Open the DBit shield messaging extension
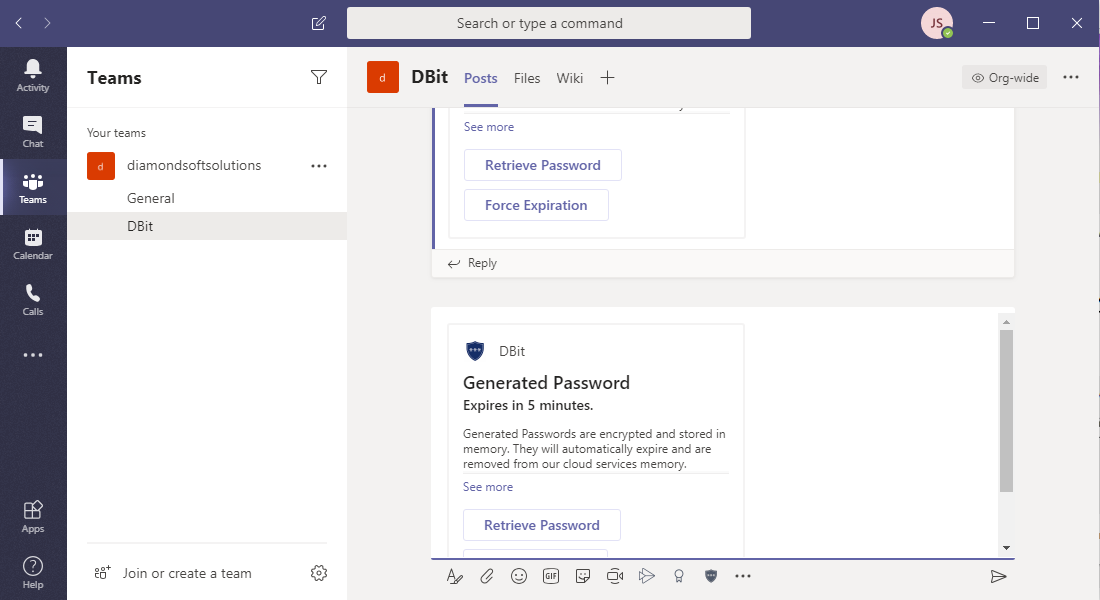Screen dimensions: 1100x600 (x=711, y=576)
